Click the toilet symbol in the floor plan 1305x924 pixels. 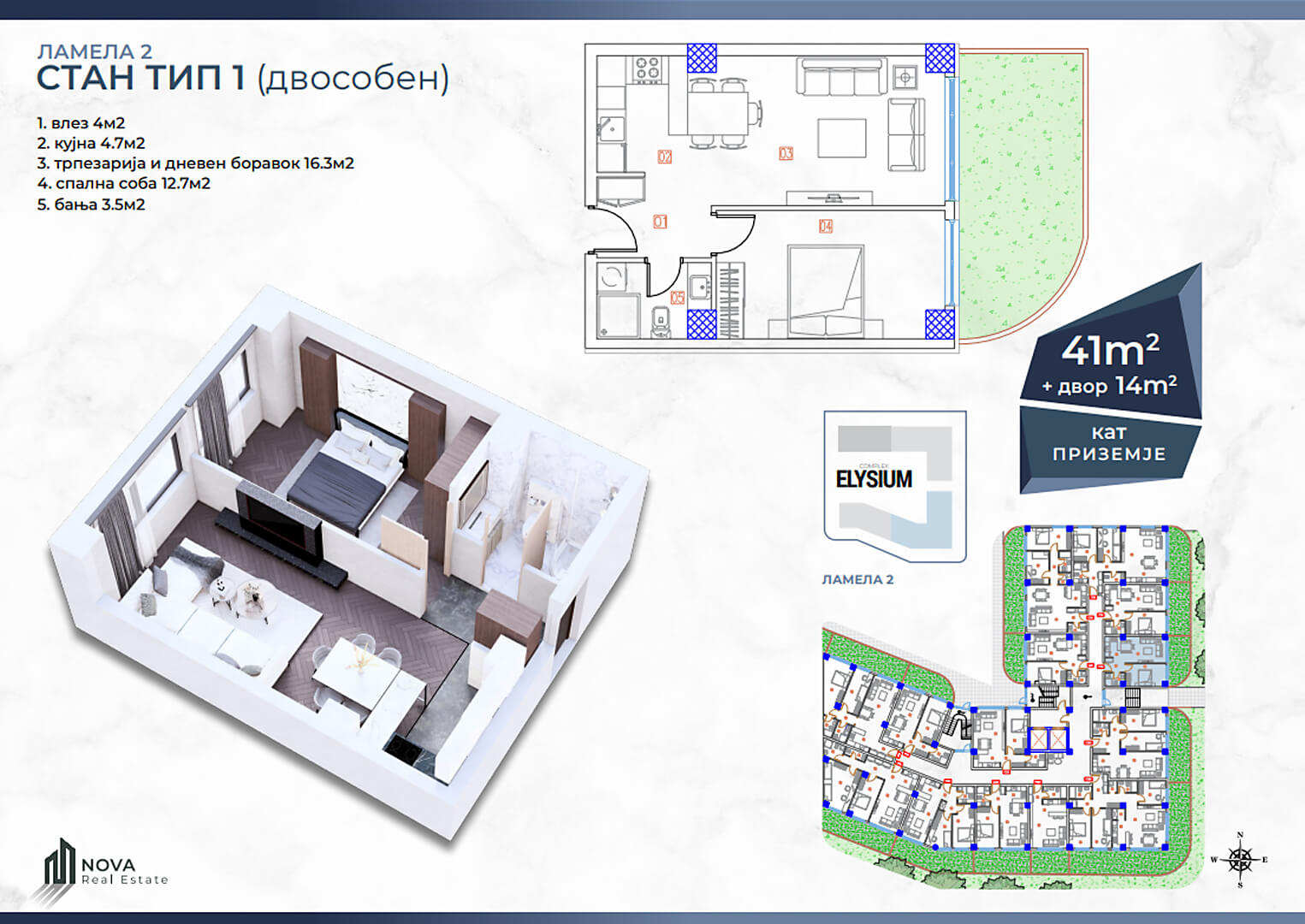tap(661, 323)
